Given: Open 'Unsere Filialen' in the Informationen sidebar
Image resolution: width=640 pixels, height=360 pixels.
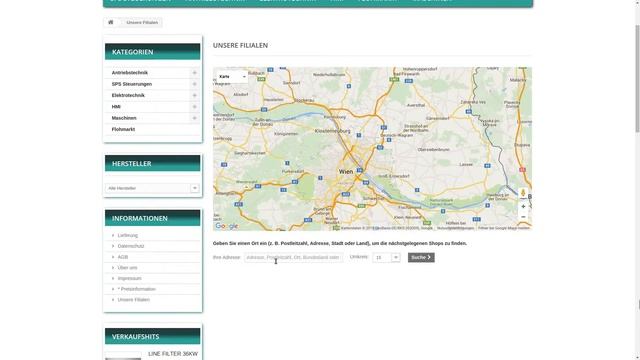Looking at the screenshot, I should coord(133,300).
